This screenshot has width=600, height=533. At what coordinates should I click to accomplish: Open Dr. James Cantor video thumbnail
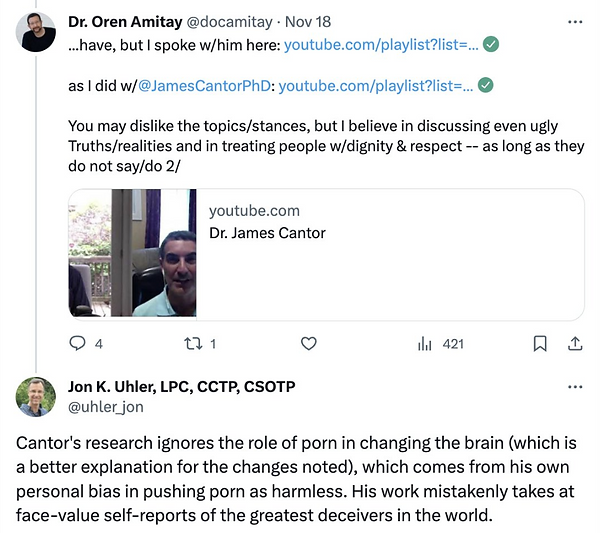coord(132,254)
